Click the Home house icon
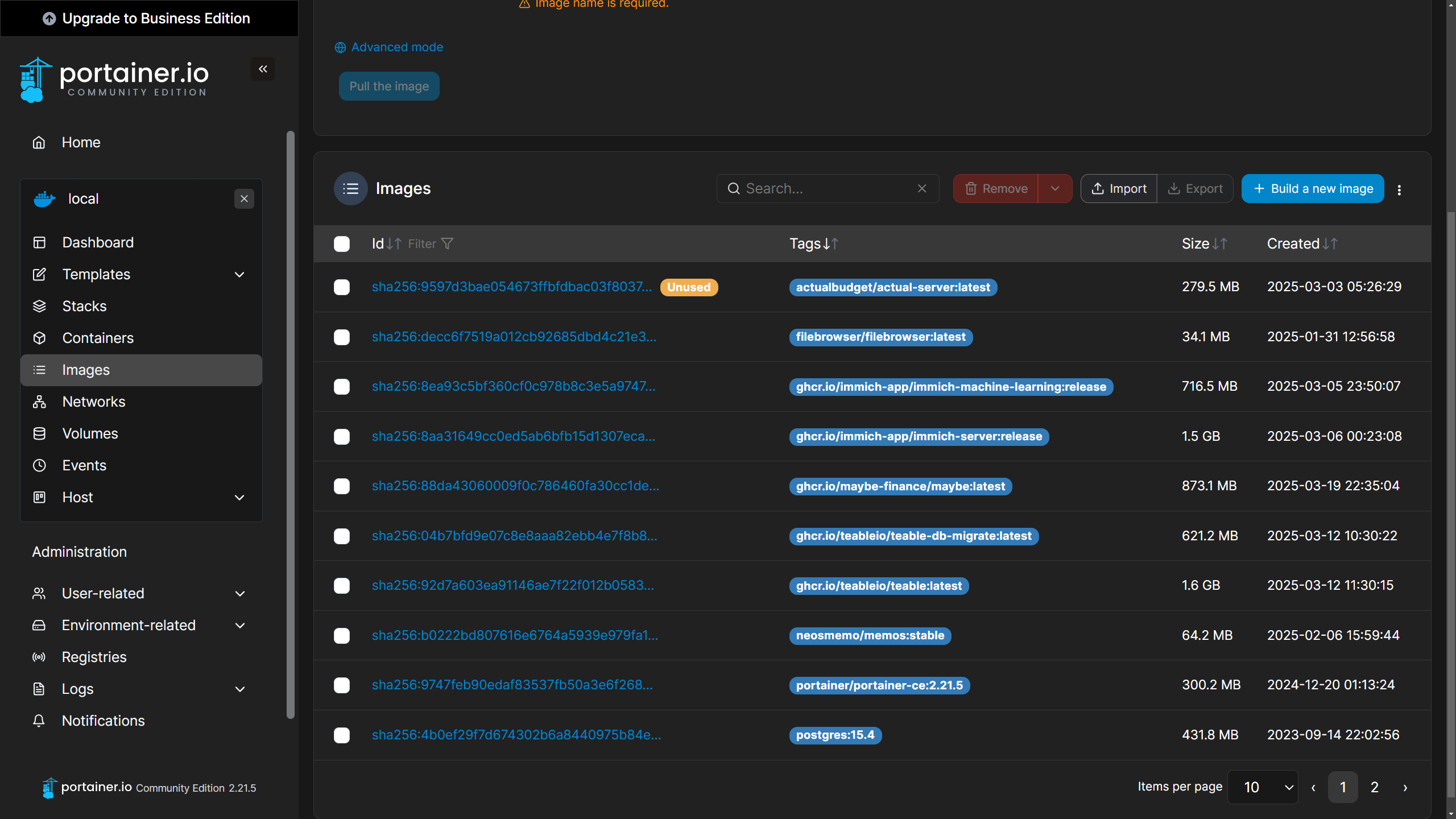Image resolution: width=1456 pixels, height=819 pixels. click(39, 142)
